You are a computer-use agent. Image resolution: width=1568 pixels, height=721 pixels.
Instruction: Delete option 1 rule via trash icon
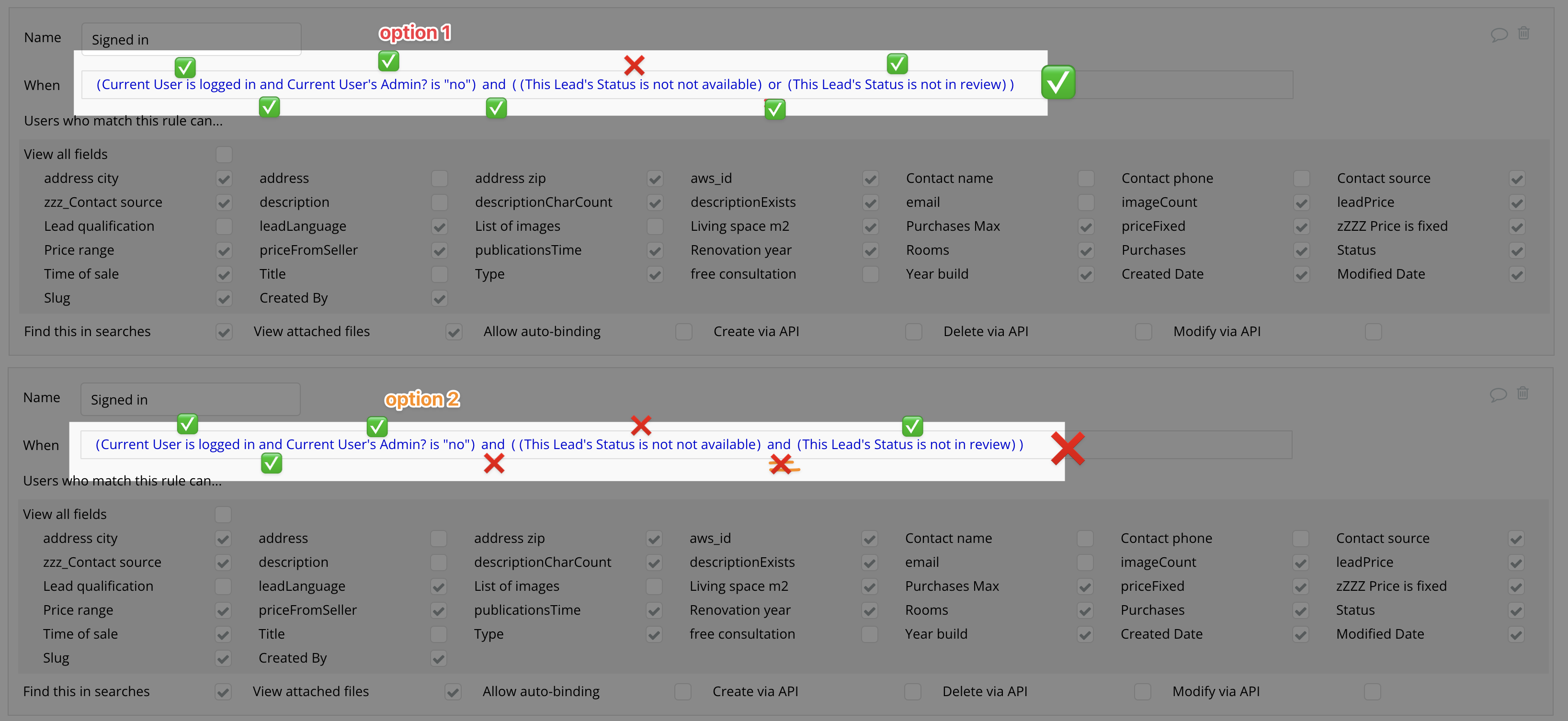coord(1523,33)
